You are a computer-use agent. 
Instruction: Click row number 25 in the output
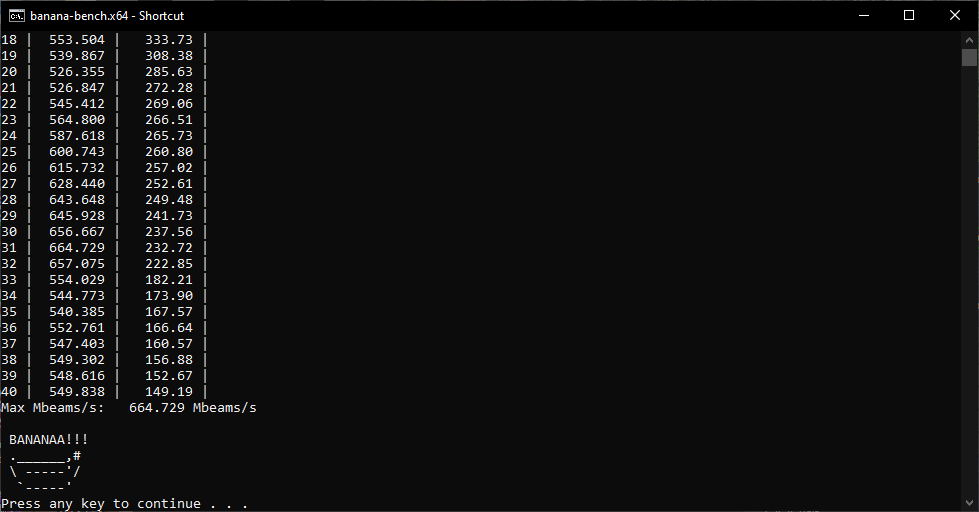pyautogui.click(x=9, y=152)
